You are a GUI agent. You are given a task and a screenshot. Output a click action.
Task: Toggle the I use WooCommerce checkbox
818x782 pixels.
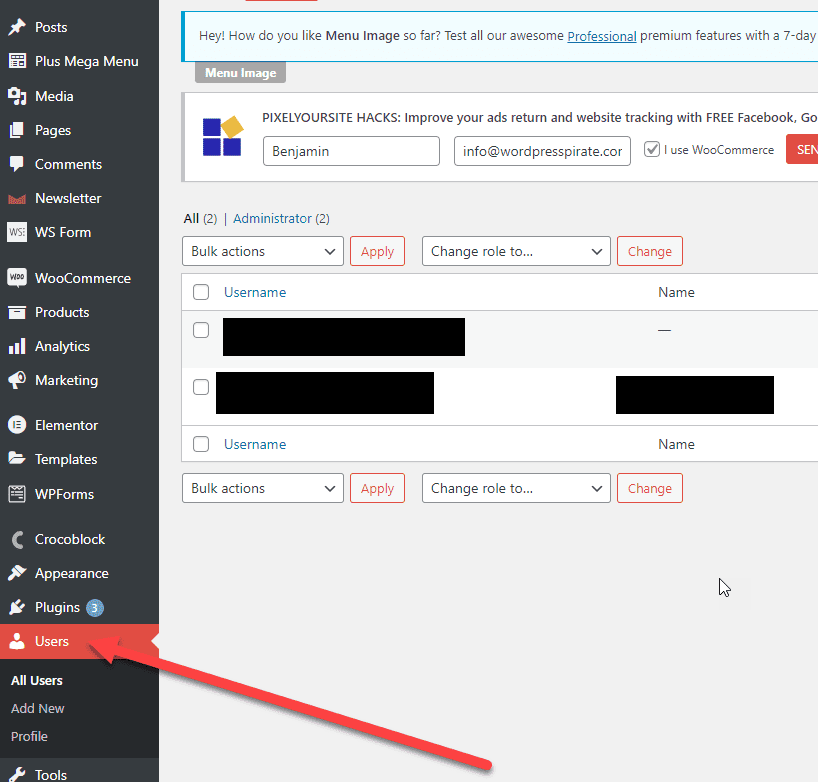652,150
